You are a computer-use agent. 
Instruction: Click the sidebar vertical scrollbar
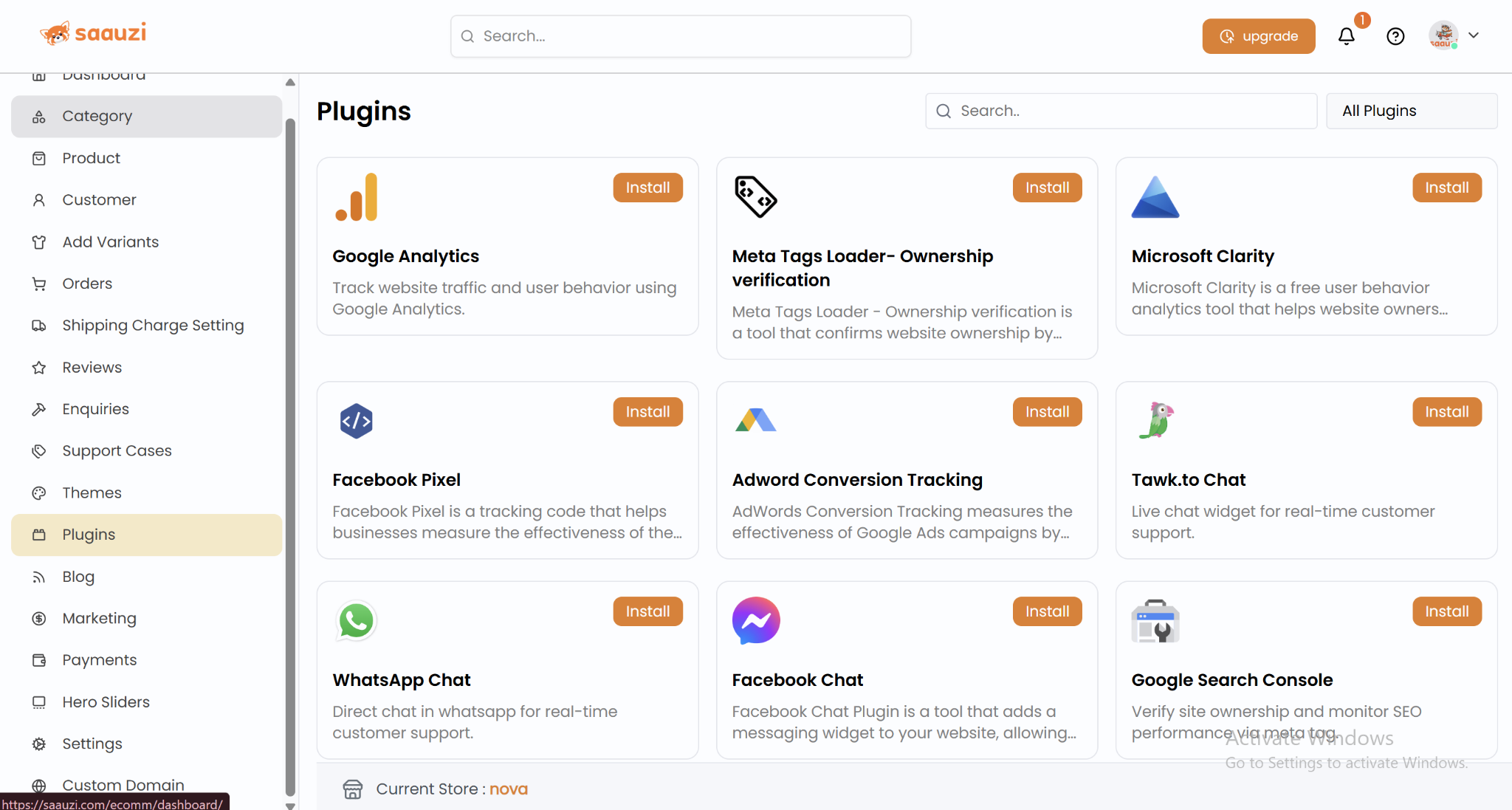(x=290, y=443)
